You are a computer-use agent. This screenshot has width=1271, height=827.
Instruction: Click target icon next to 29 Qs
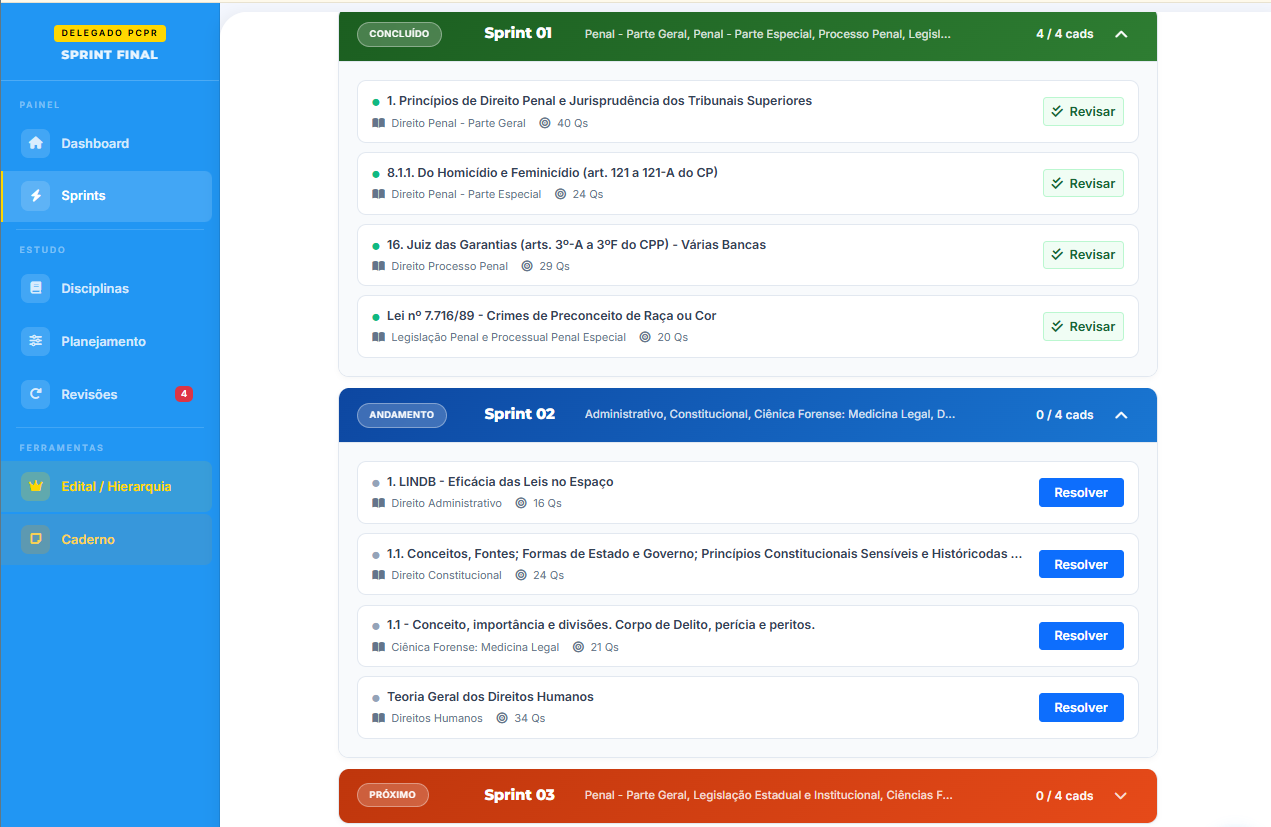tap(527, 266)
